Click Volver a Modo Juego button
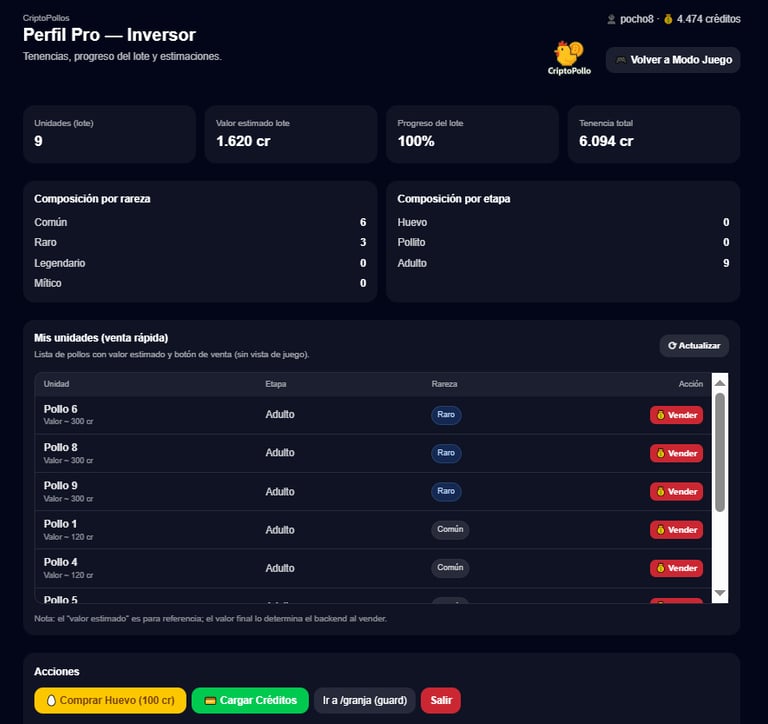Image resolution: width=768 pixels, height=724 pixels. (x=673, y=60)
